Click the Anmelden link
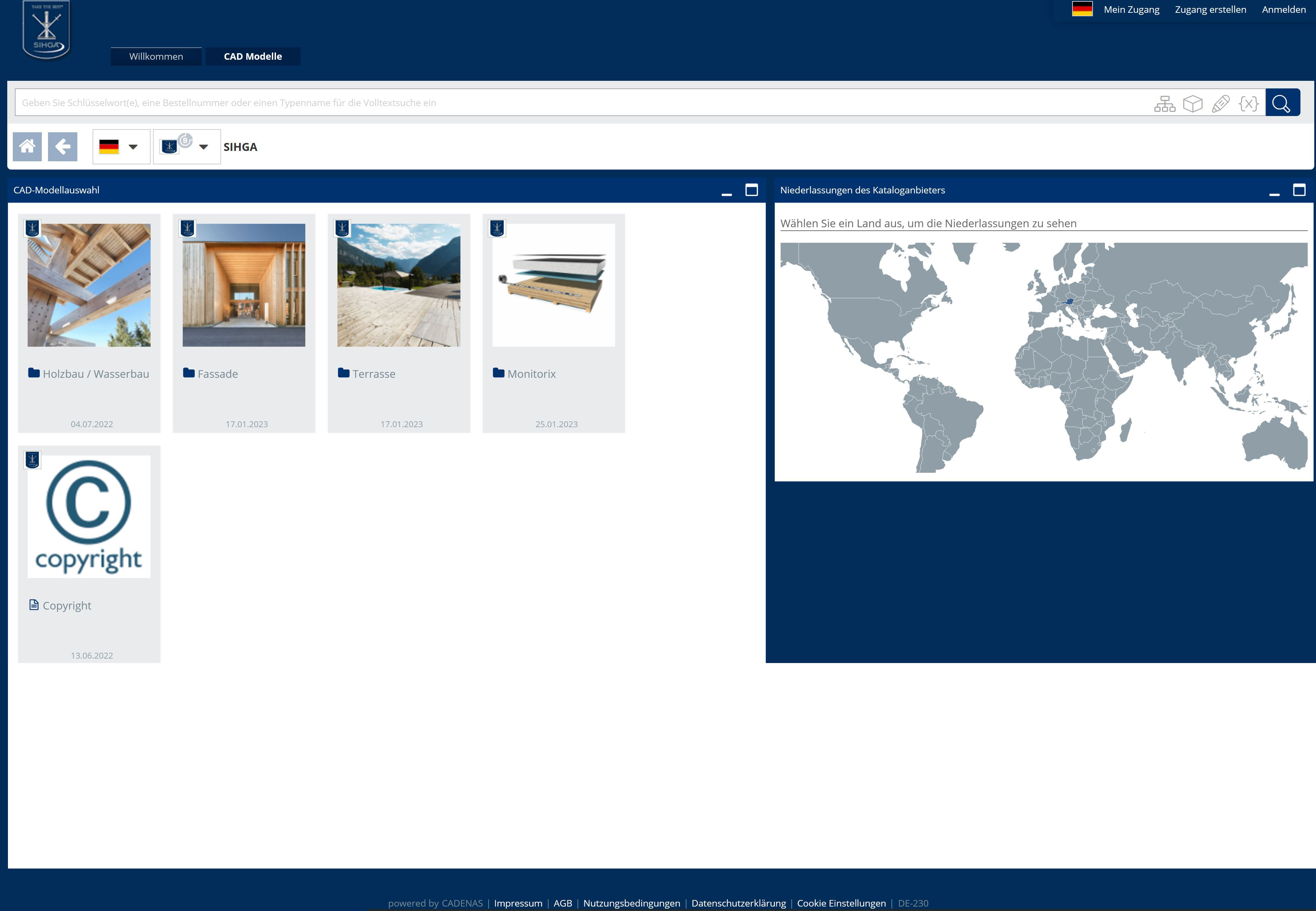Image resolution: width=1316 pixels, height=911 pixels. [1284, 9]
